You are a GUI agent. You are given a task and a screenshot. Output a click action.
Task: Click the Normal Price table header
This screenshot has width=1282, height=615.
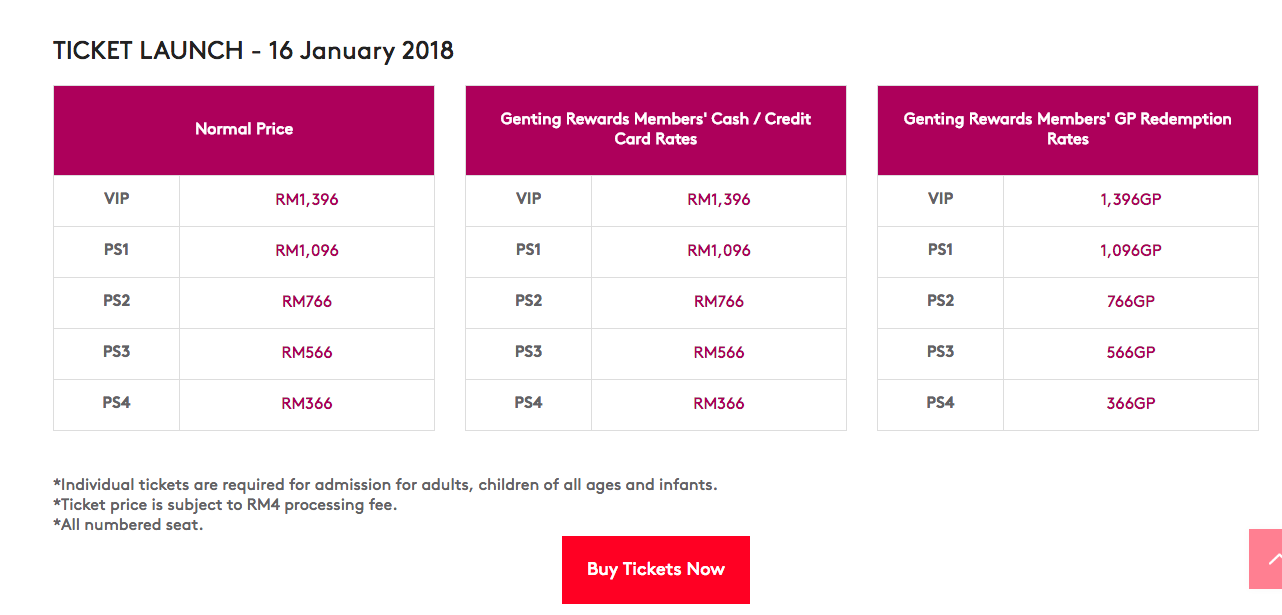(244, 129)
